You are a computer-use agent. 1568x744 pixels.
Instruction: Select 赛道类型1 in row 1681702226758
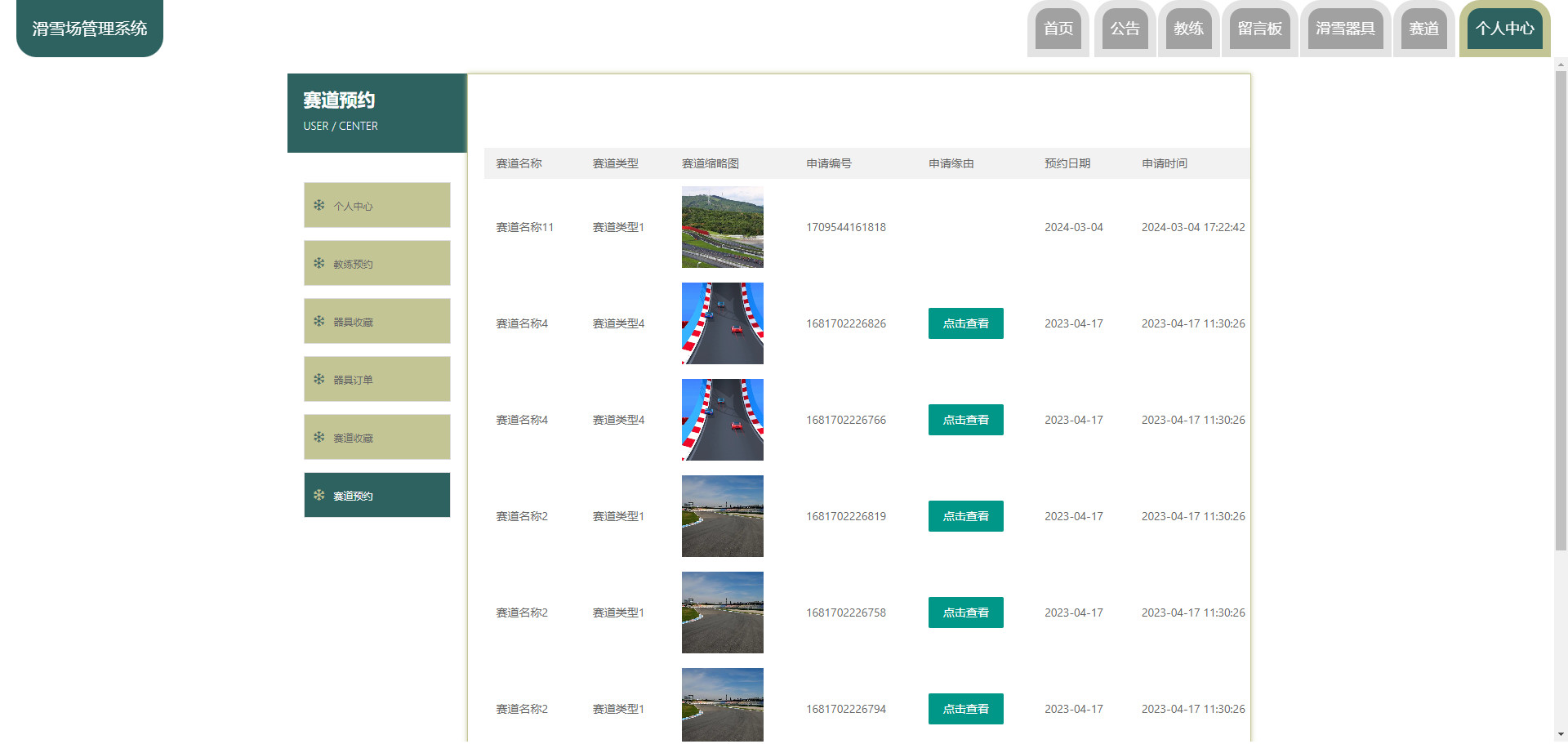coord(618,613)
